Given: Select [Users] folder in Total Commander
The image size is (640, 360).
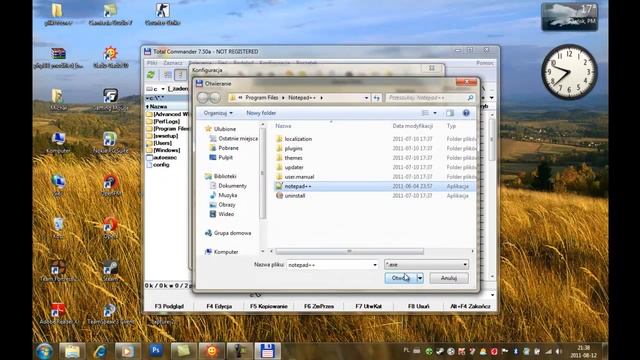Looking at the screenshot, I should coord(162,143).
